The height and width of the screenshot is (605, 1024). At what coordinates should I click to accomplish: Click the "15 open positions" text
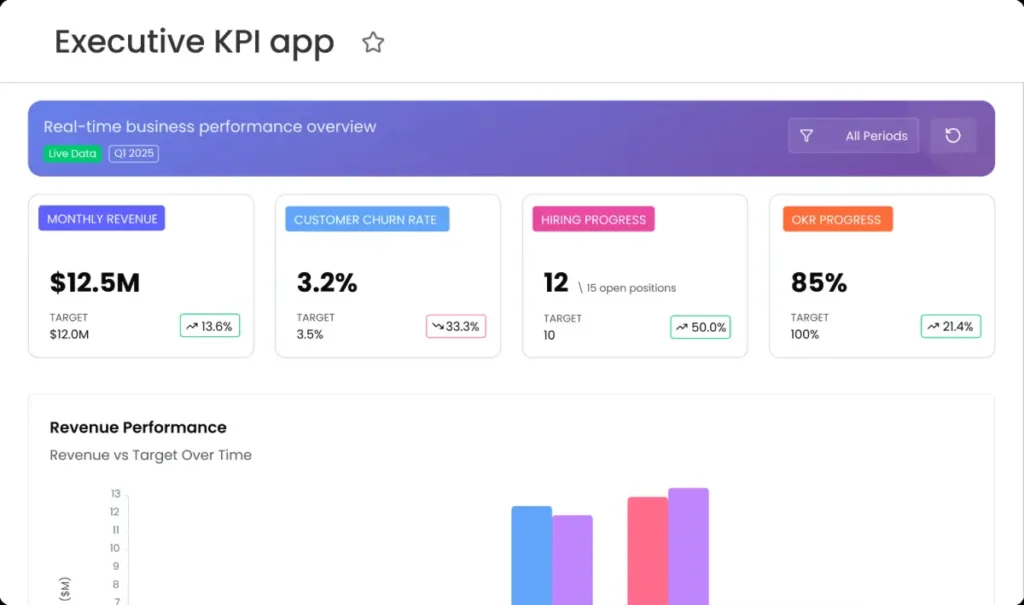click(x=631, y=288)
